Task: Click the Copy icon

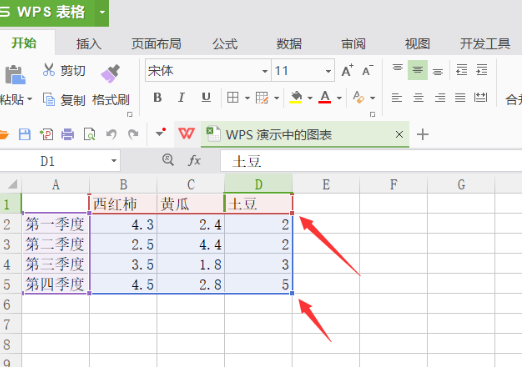Action: [49, 99]
